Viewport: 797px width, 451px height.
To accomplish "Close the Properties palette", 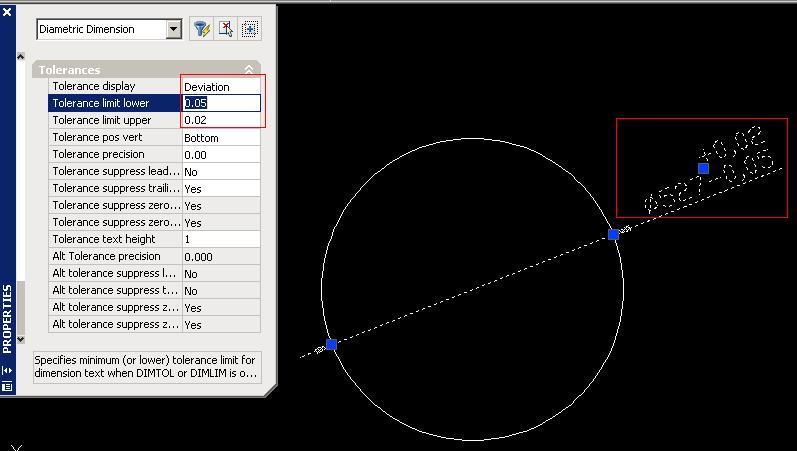I will coord(7,11).
